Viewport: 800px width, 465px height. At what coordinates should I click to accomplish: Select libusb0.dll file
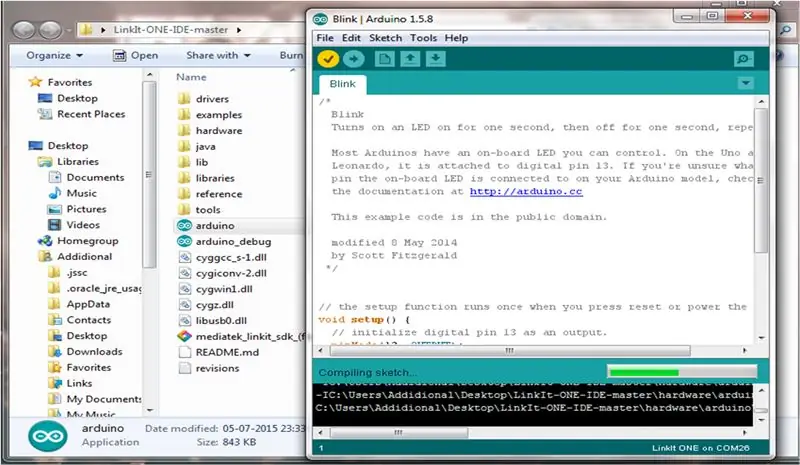coord(213,321)
